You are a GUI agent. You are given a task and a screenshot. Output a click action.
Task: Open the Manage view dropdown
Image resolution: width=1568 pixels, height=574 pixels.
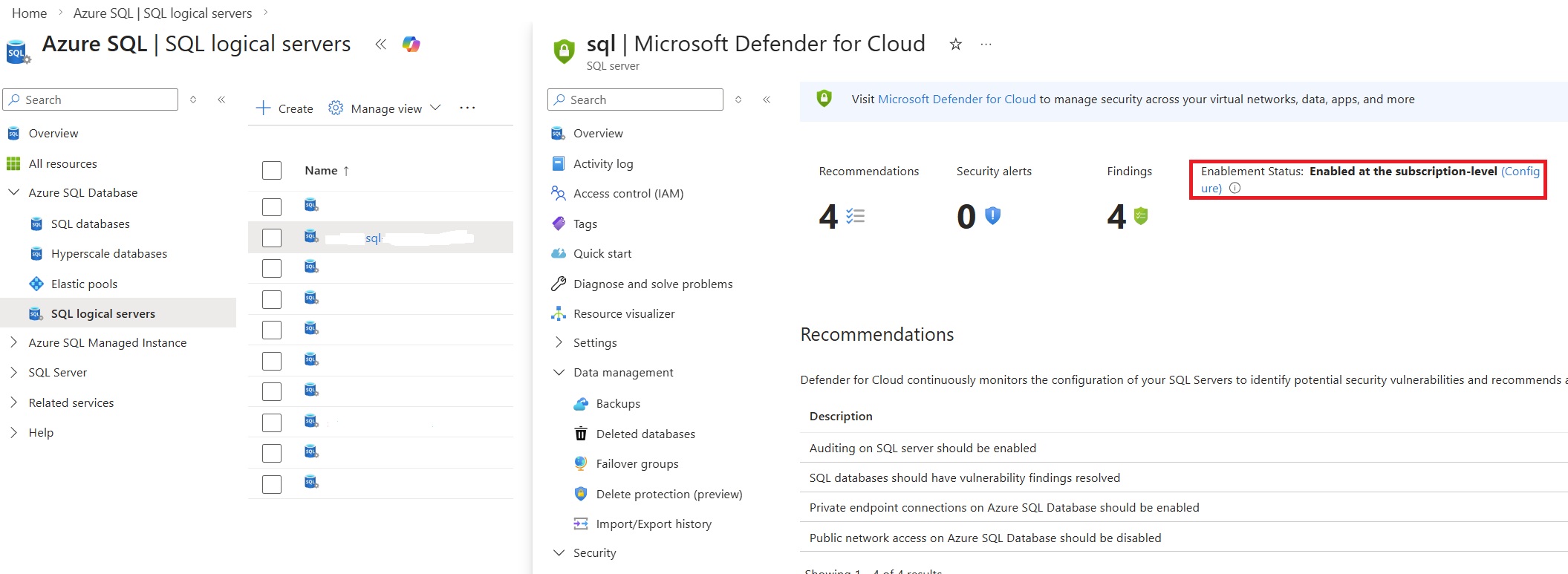[x=386, y=108]
